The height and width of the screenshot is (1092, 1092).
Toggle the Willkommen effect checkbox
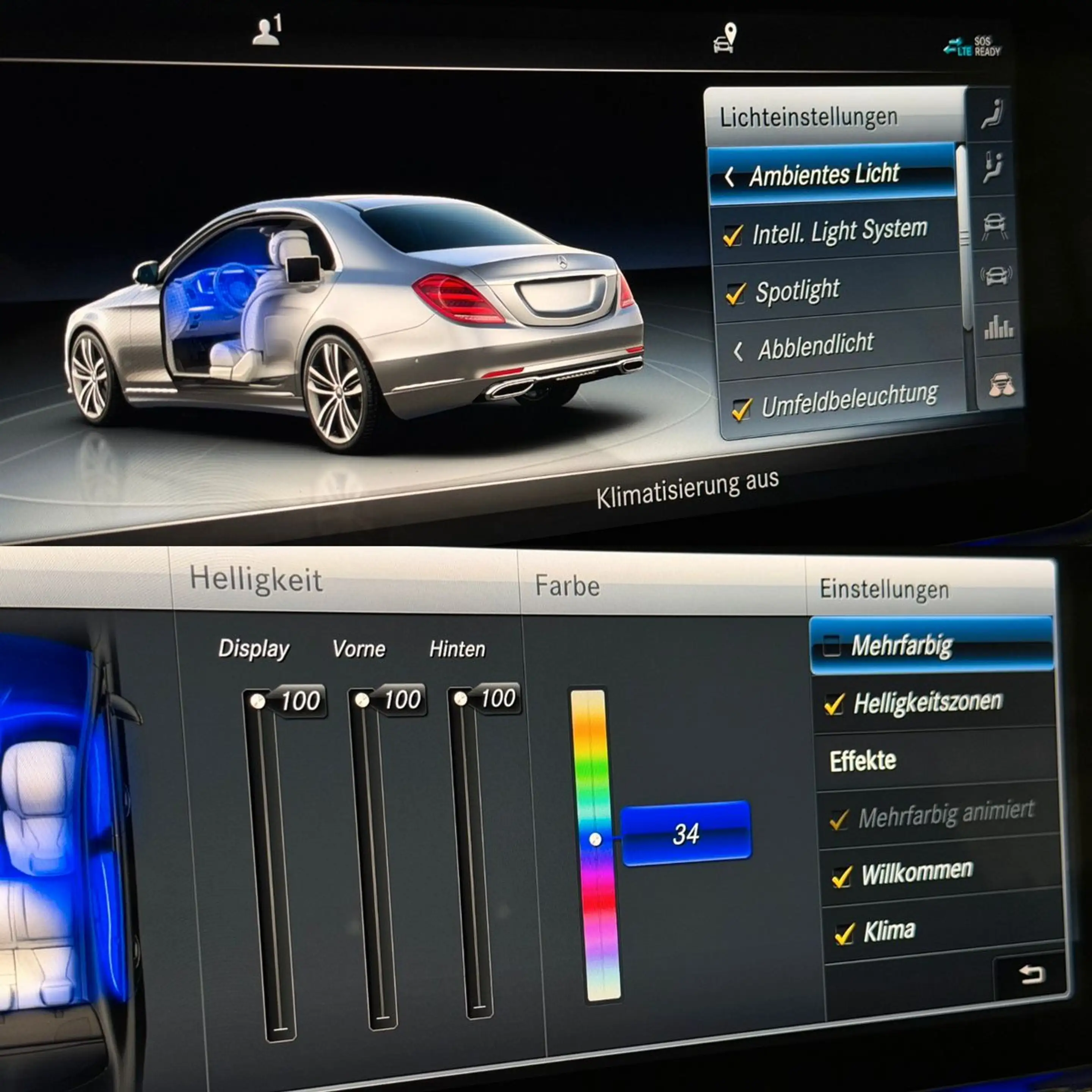point(842,877)
